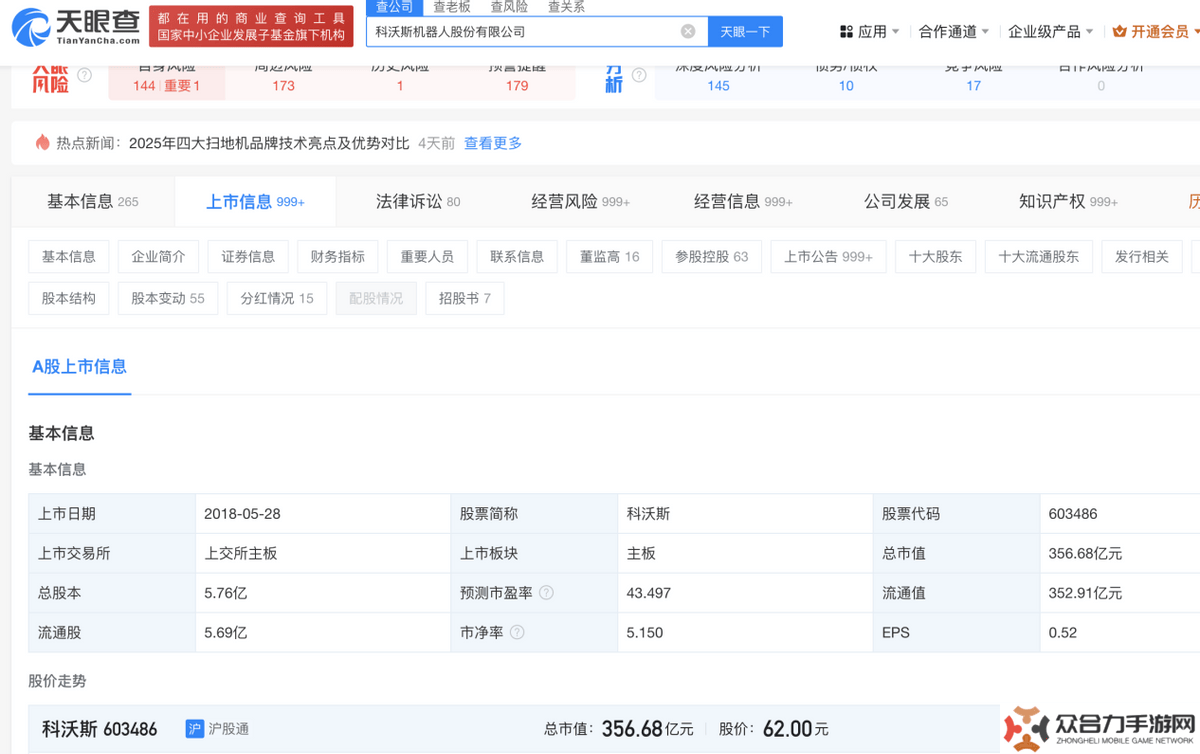Click the help icon next to 天眼风险

[x=85, y=75]
